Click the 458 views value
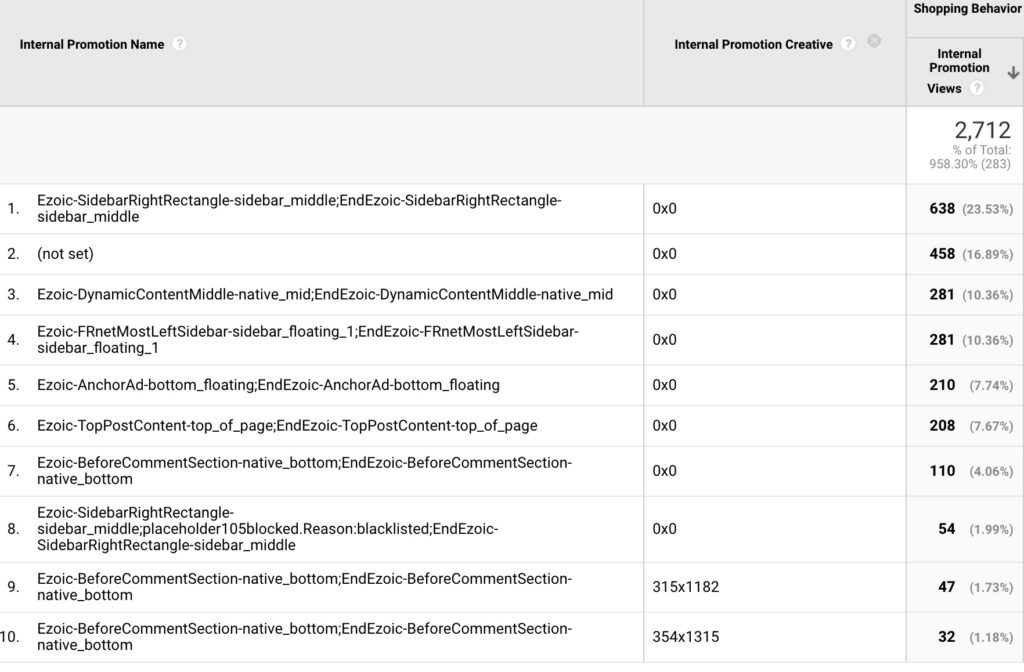Viewport: 1024px width, 672px height. point(942,254)
